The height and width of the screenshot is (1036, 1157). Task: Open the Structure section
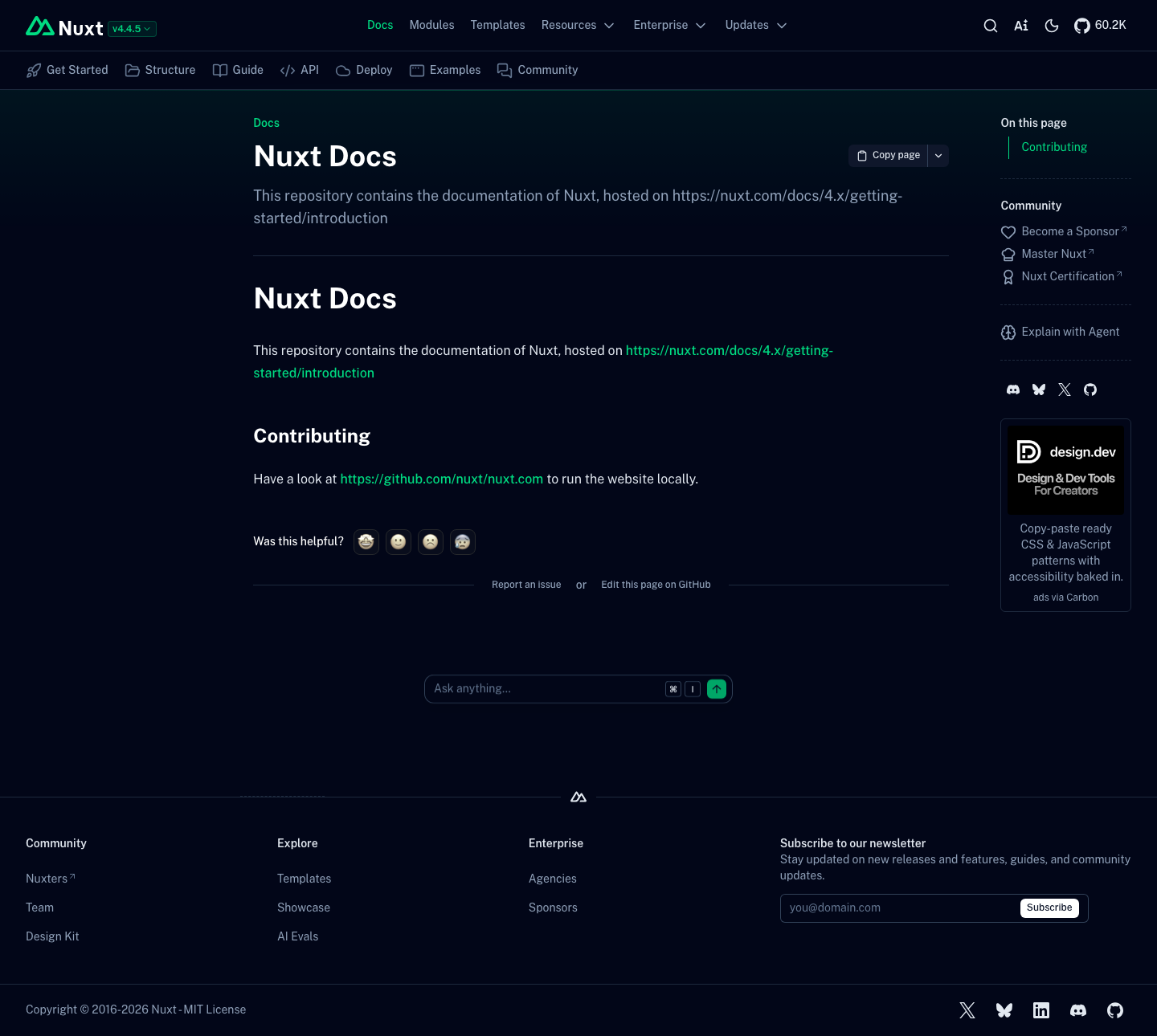click(x=161, y=70)
